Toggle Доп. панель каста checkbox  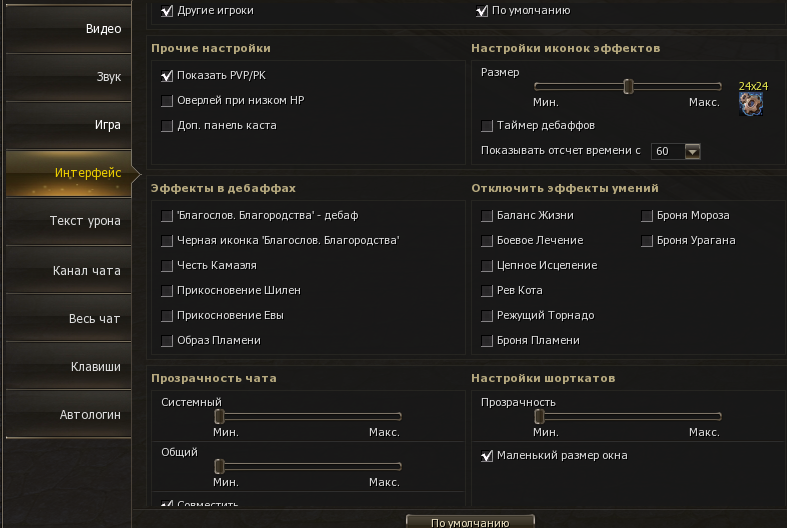(x=167, y=126)
